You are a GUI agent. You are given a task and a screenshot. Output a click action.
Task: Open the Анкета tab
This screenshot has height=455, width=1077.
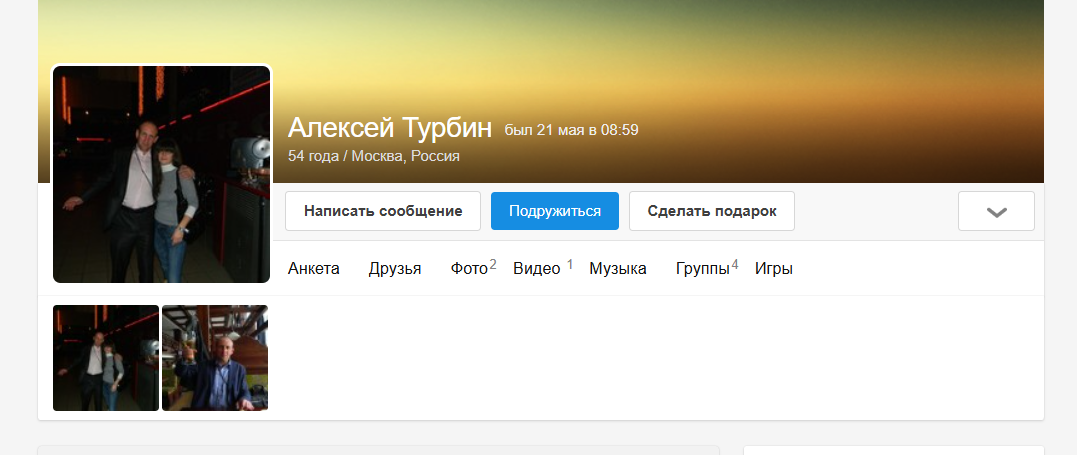coord(313,269)
